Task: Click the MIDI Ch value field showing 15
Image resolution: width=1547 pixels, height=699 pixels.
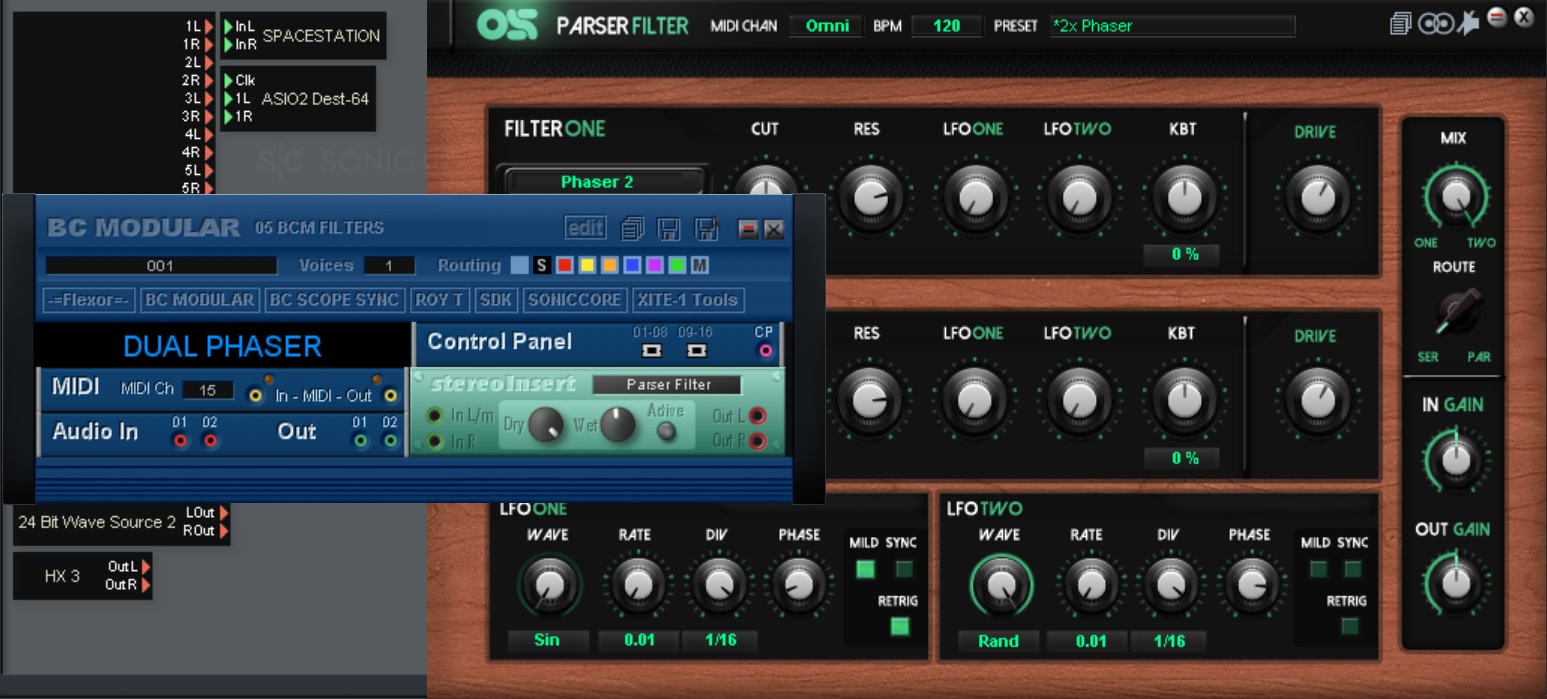Action: tap(207, 390)
